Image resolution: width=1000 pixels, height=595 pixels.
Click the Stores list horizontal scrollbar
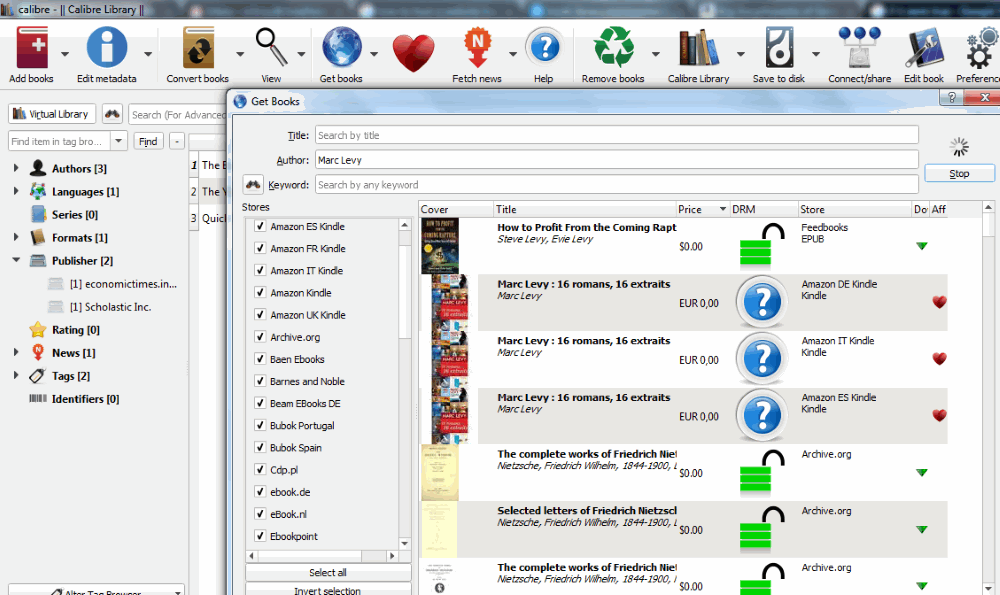coord(321,555)
